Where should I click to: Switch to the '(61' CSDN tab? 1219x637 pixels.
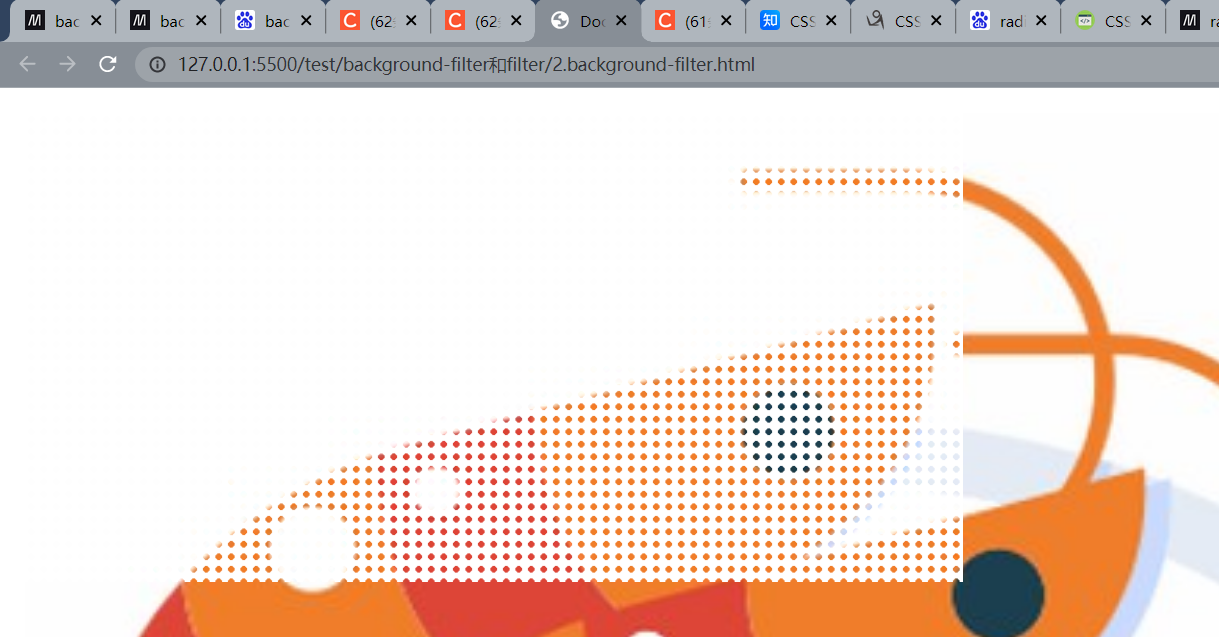[692, 21]
